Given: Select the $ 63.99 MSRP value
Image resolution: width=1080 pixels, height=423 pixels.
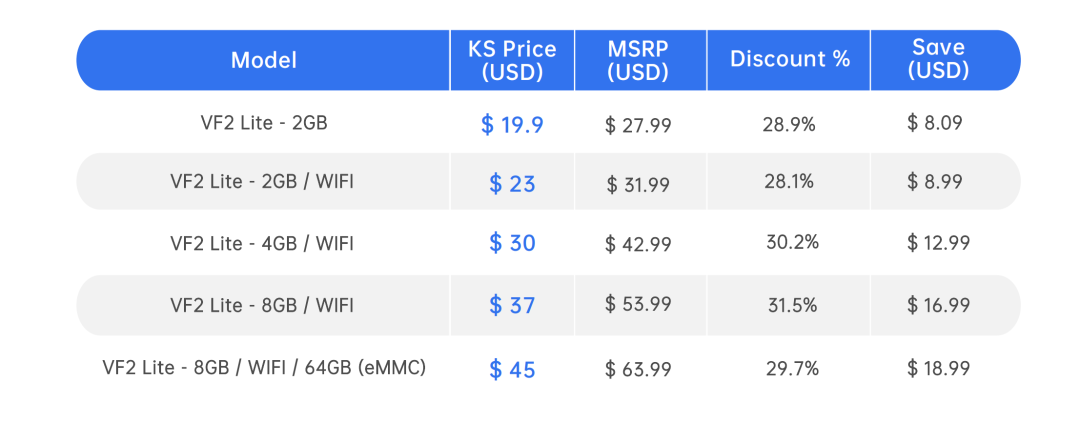Looking at the screenshot, I should (638, 369).
